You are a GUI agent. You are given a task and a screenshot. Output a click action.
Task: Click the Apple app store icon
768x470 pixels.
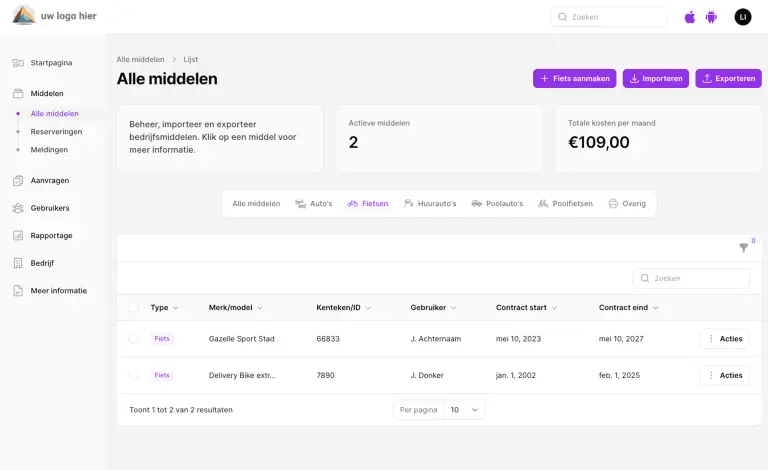689,17
